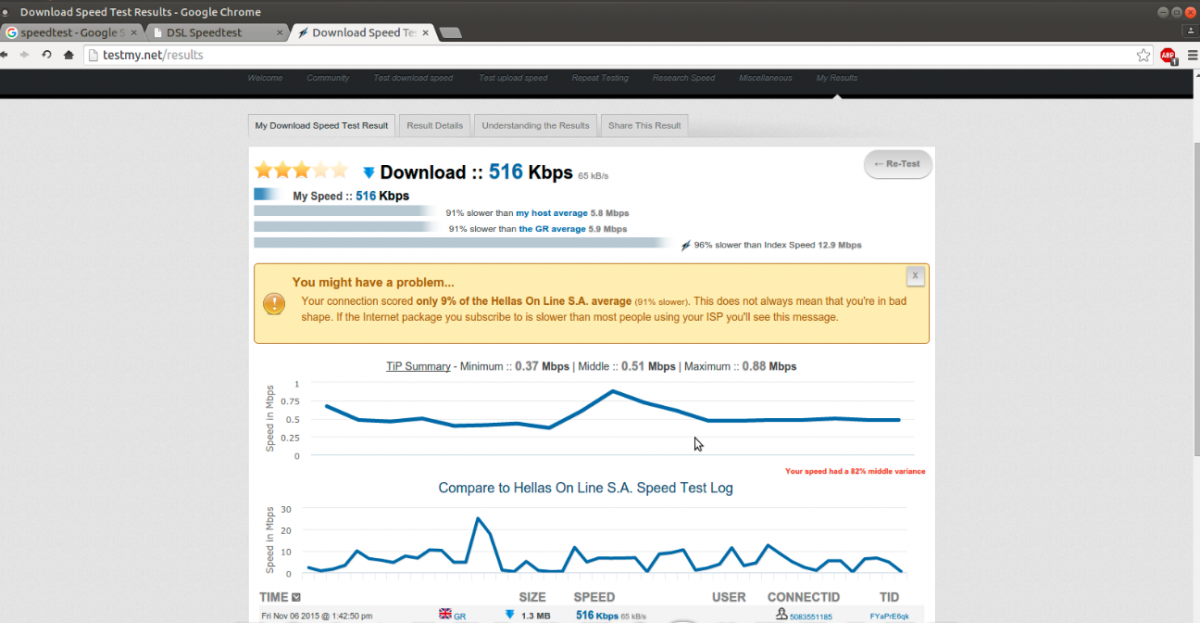This screenshot has height=623, width=1200.
Task: Close the speedtest Google tab
Action: click(x=134, y=32)
